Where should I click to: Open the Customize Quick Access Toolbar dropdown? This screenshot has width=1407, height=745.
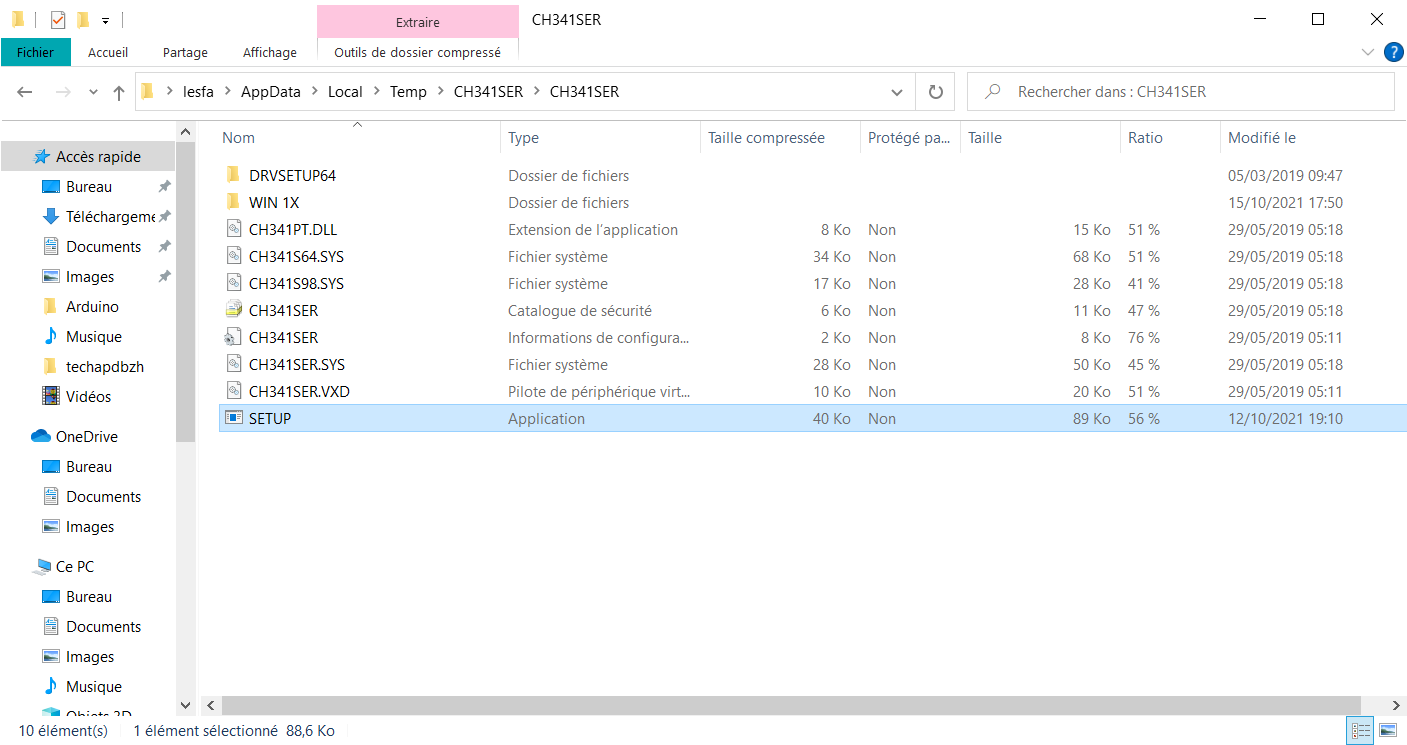point(105,20)
